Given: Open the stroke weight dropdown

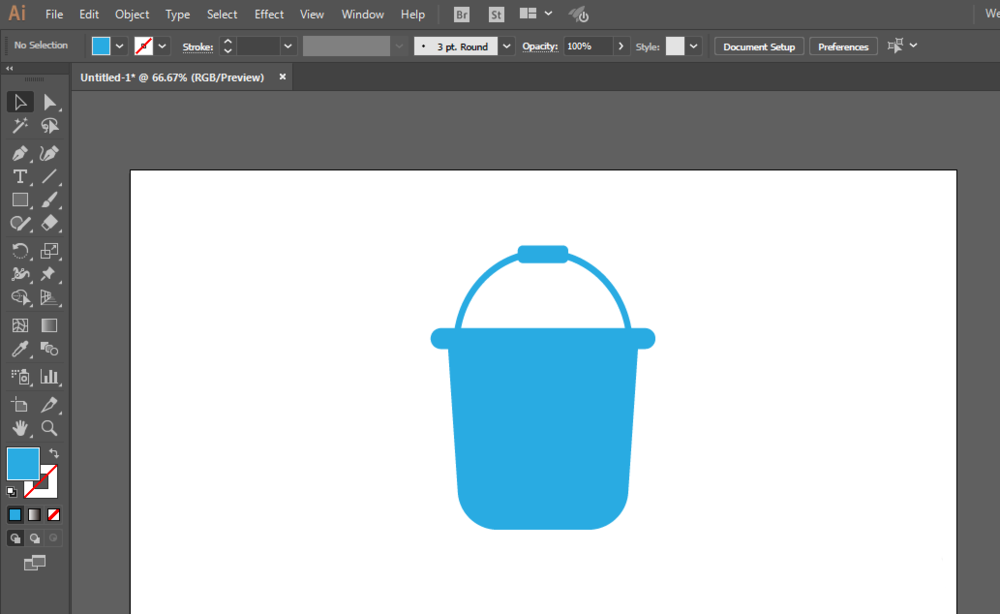Looking at the screenshot, I should coord(288,46).
